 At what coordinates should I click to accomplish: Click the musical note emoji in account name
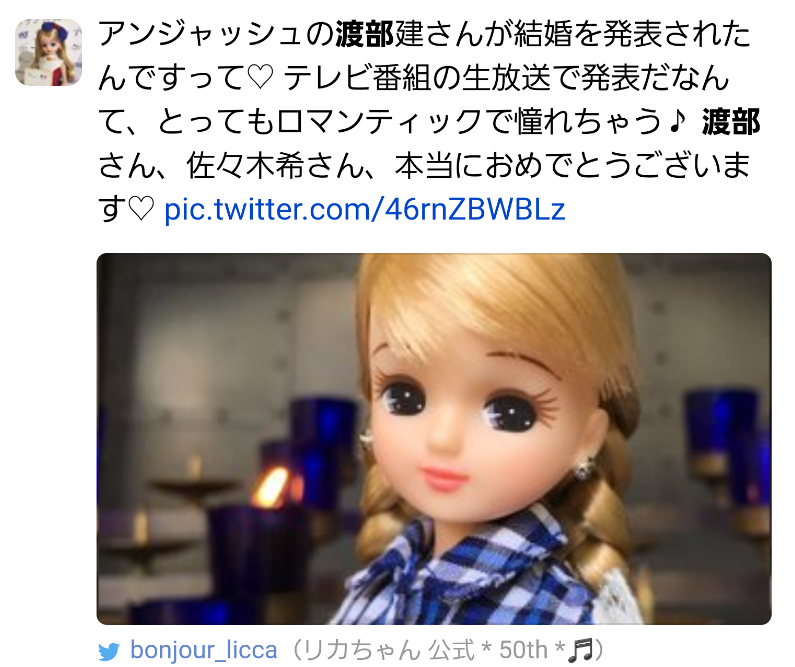[x=580, y=650]
